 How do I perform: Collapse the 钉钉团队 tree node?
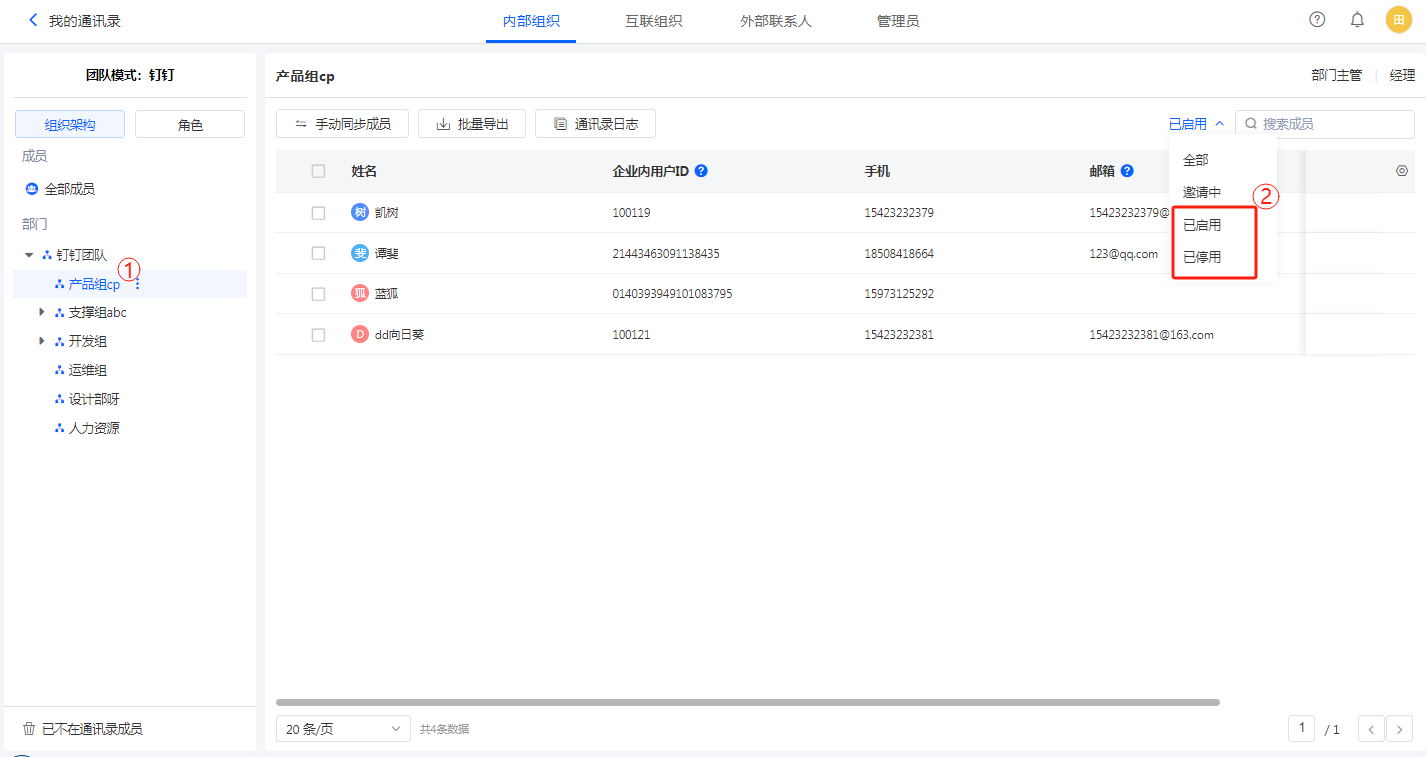(29, 256)
